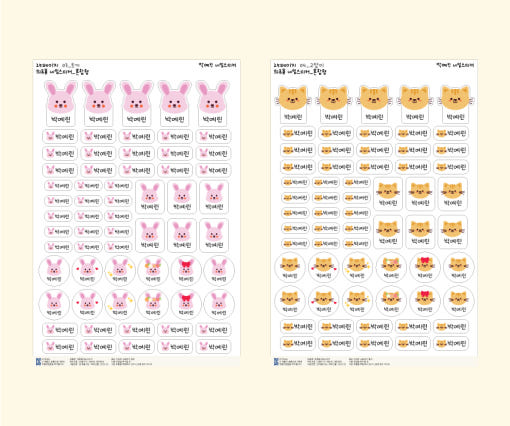Click the name sticker label at rabbit sheet top-right
The width and height of the screenshot is (510, 426).
pos(217,65)
